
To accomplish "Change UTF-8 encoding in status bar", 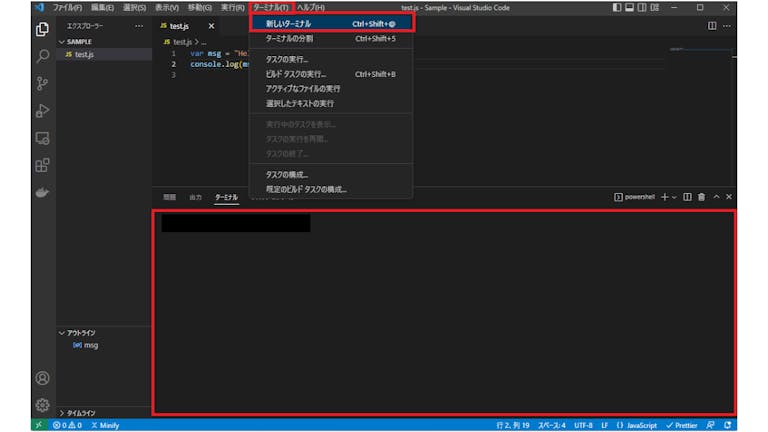I will click(583, 425).
